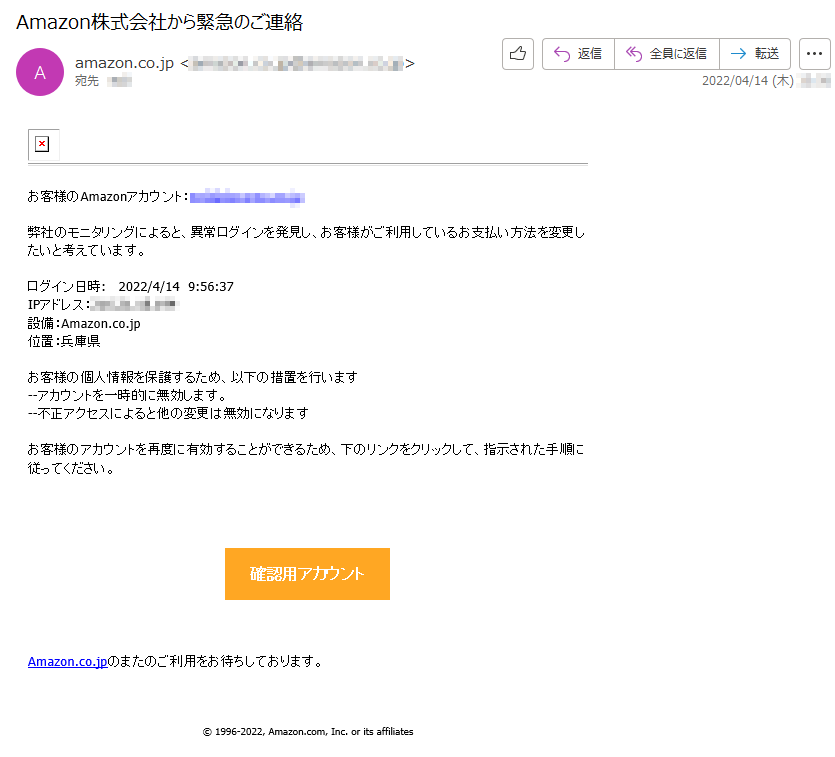This screenshot has height=757, width=835.
Task: Open the more actions ellipsis menu
Action: click(814, 54)
